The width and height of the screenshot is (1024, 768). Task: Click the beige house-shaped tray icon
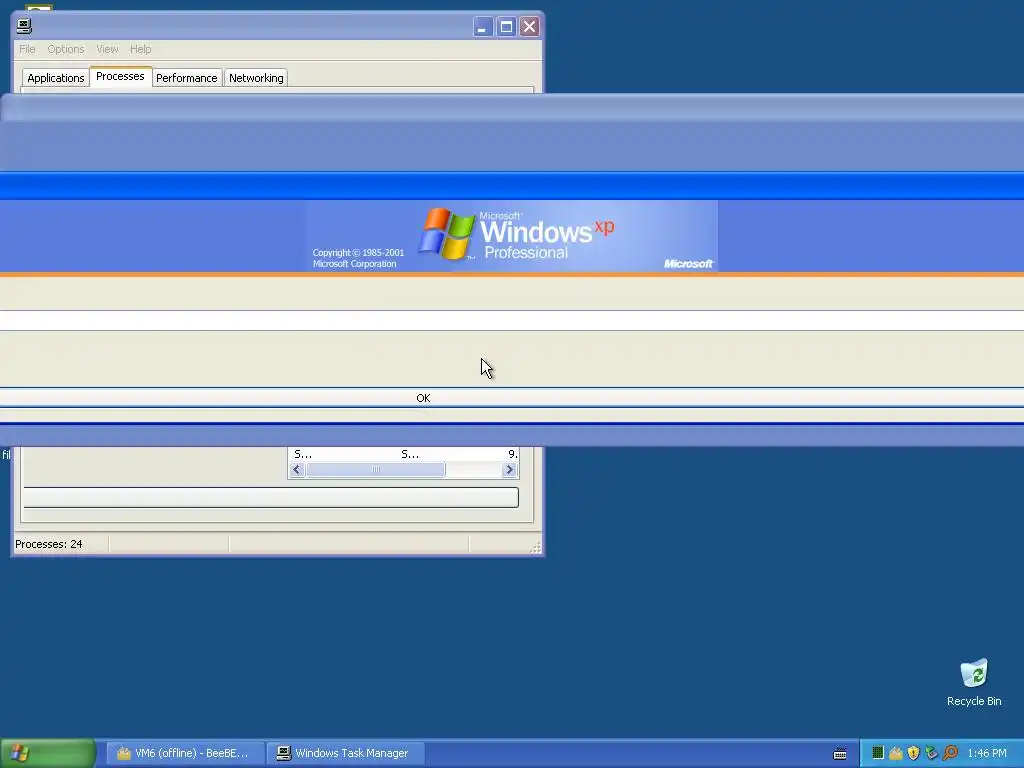pos(895,753)
